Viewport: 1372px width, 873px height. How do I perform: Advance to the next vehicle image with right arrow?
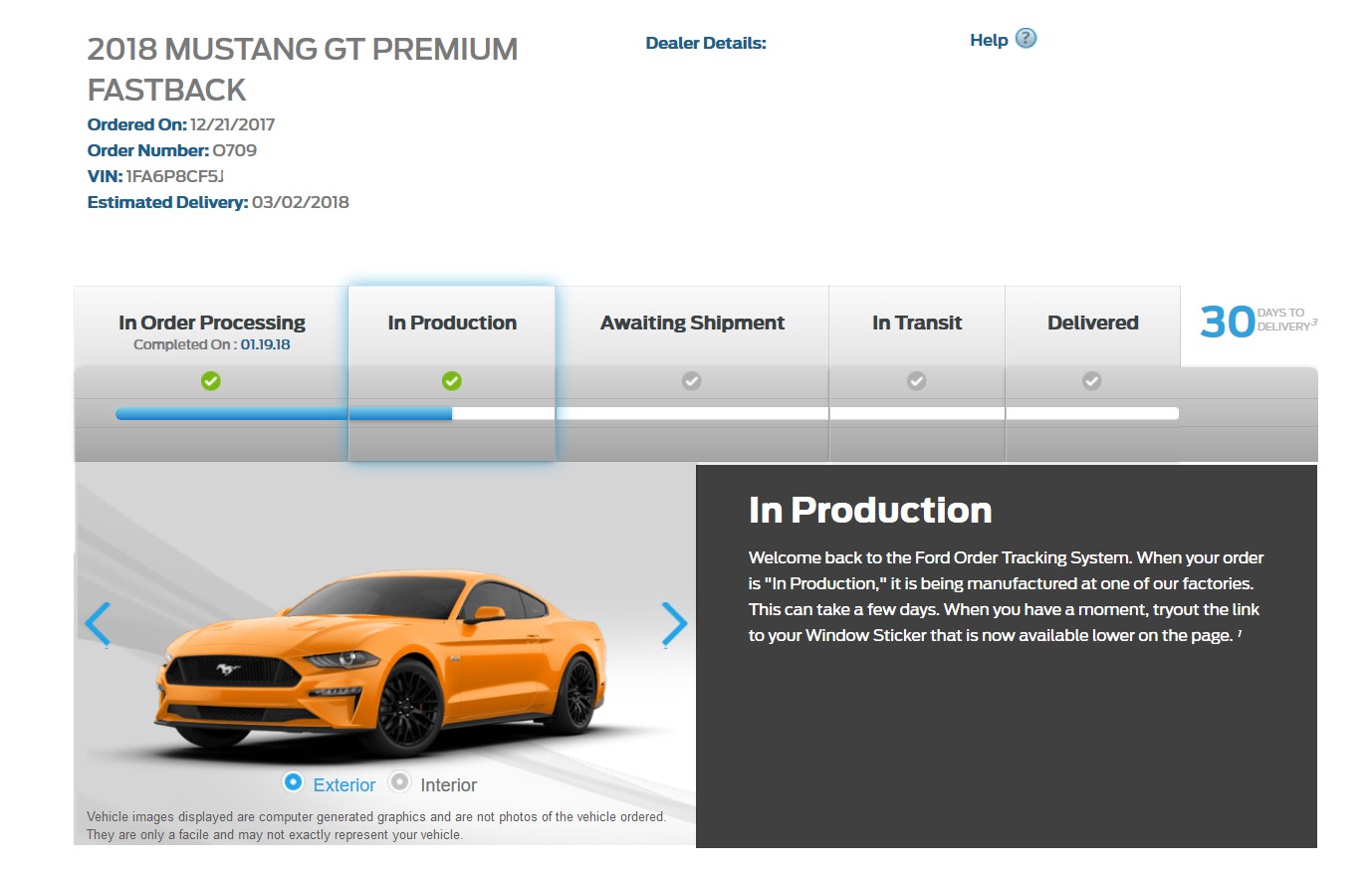674,624
